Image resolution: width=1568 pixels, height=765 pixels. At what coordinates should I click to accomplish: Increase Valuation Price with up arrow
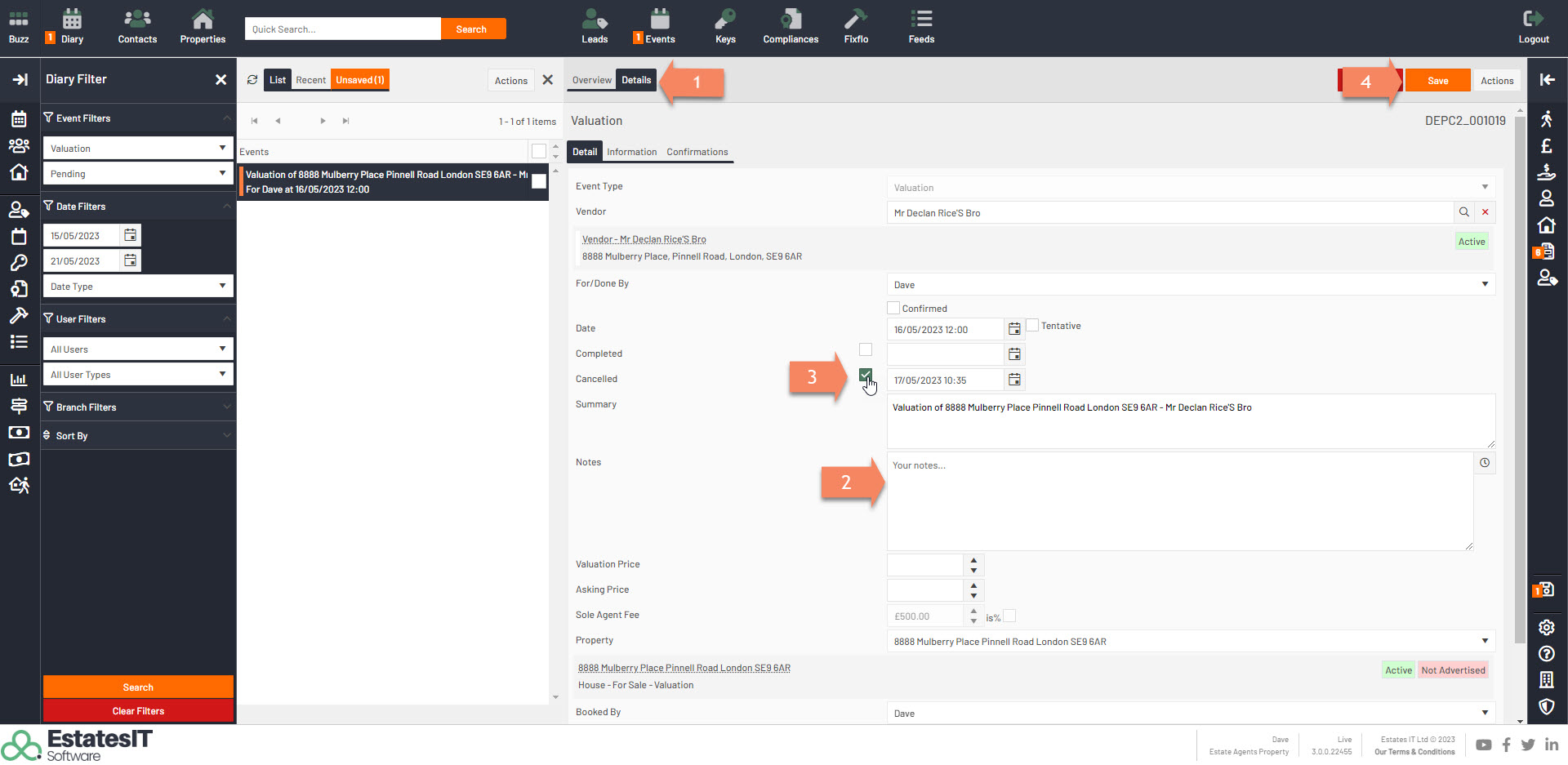pos(973,560)
